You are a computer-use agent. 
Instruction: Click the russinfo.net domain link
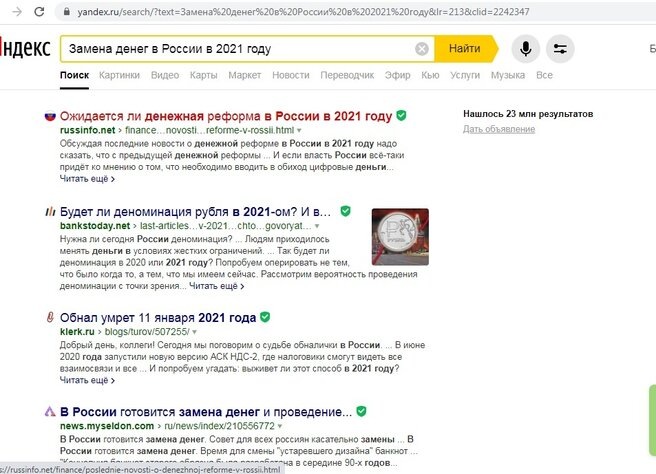tap(87, 130)
